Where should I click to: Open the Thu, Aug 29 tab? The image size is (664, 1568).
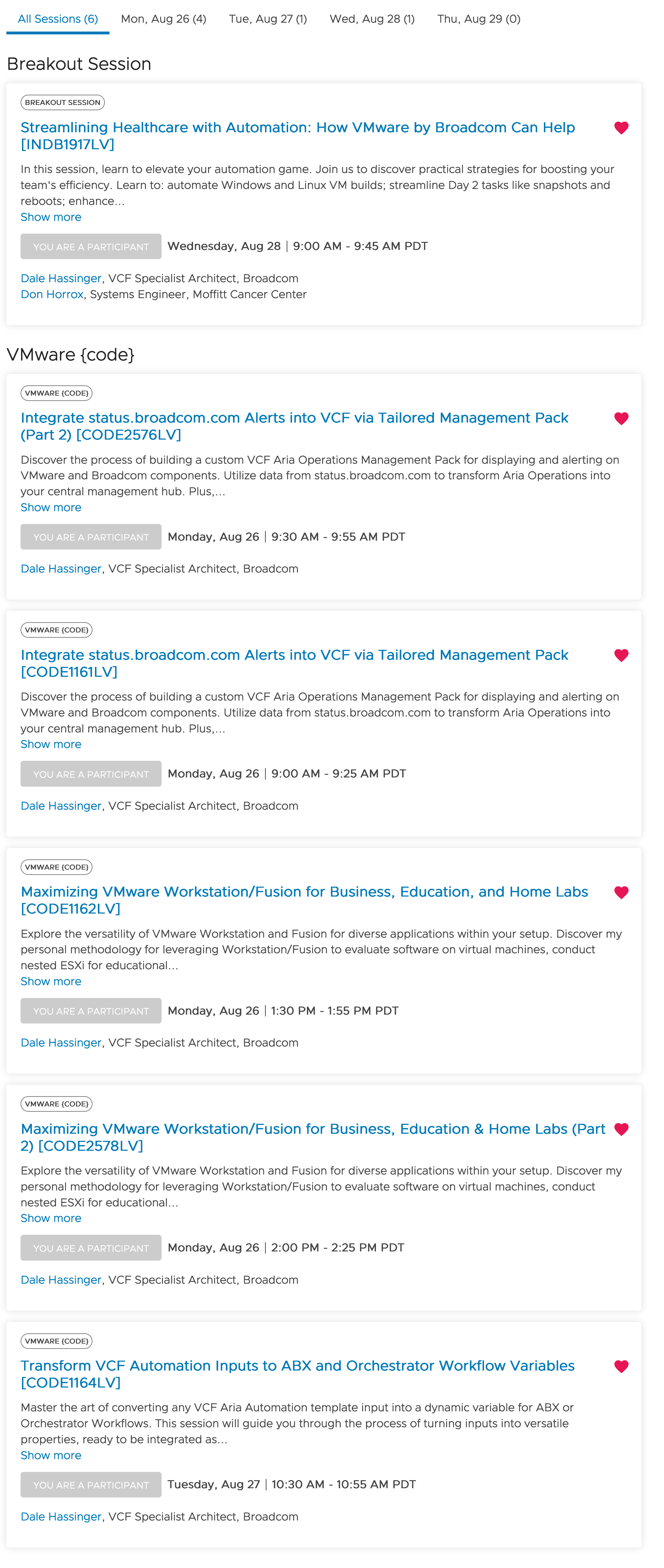(478, 19)
